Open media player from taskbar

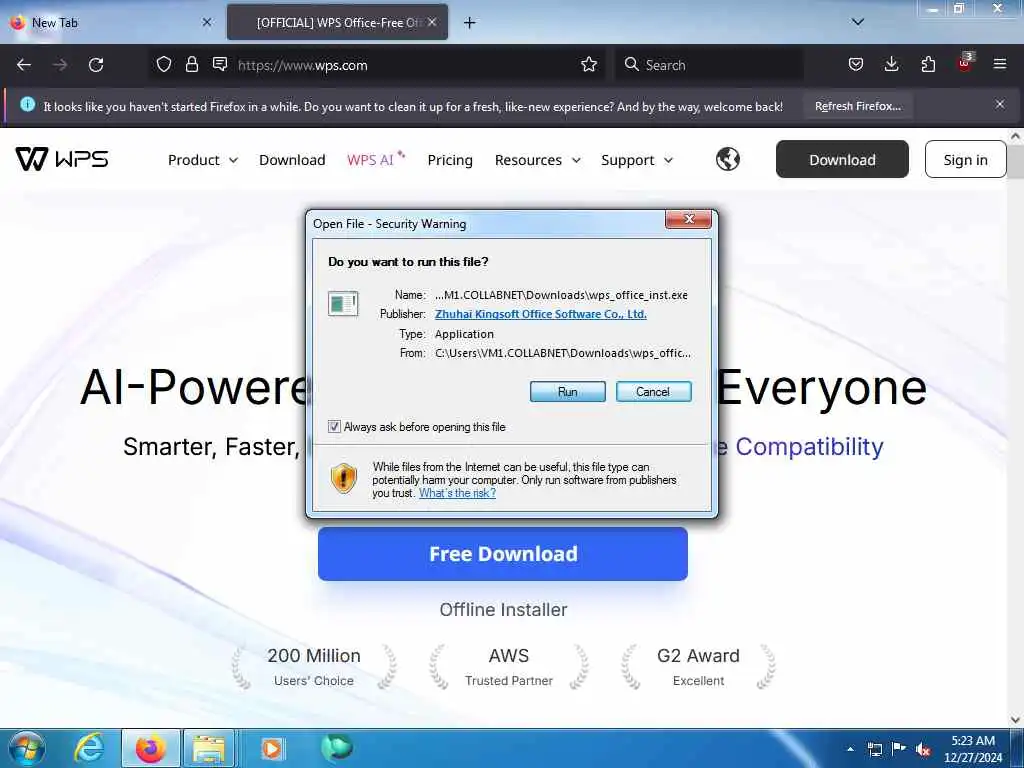pos(272,748)
